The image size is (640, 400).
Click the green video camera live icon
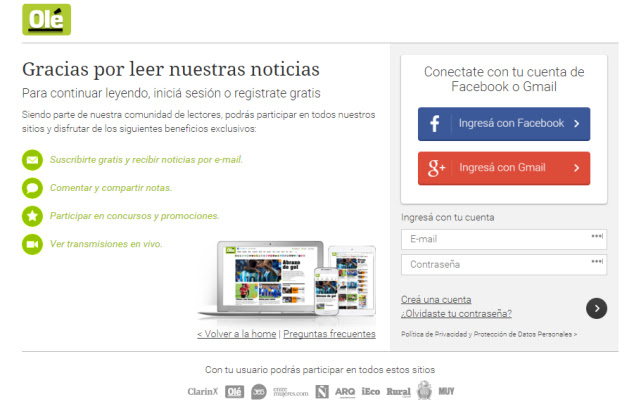32,244
